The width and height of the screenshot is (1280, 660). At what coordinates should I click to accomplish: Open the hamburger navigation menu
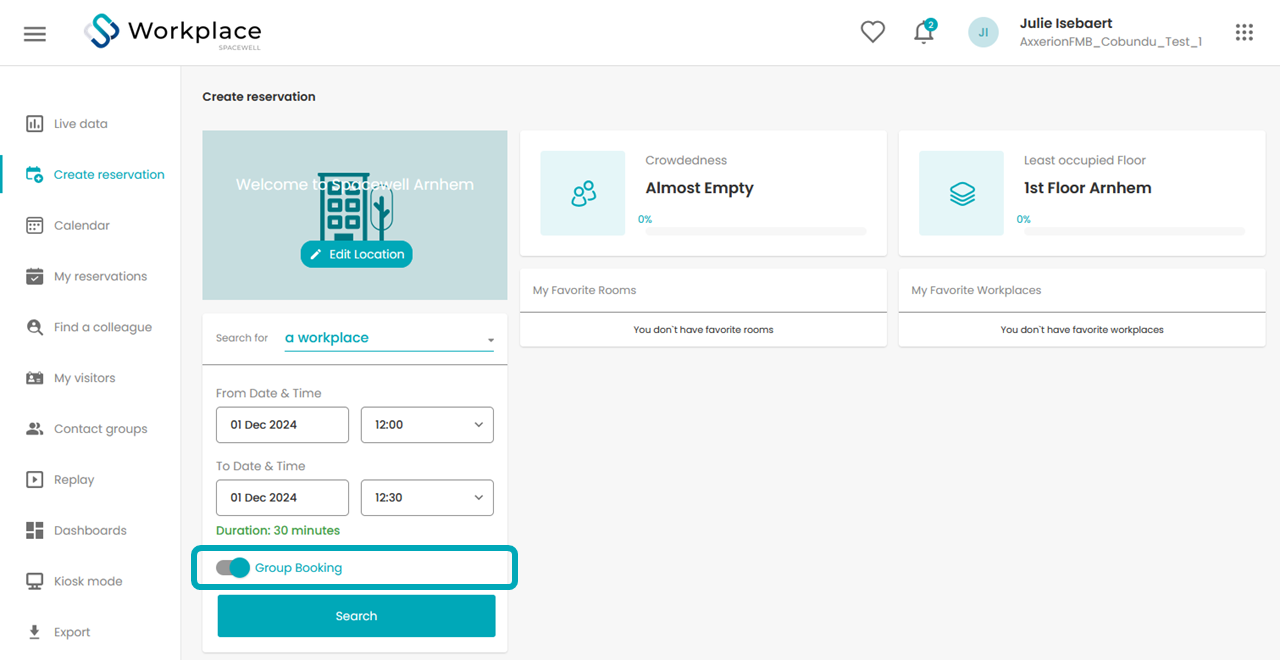click(x=35, y=33)
